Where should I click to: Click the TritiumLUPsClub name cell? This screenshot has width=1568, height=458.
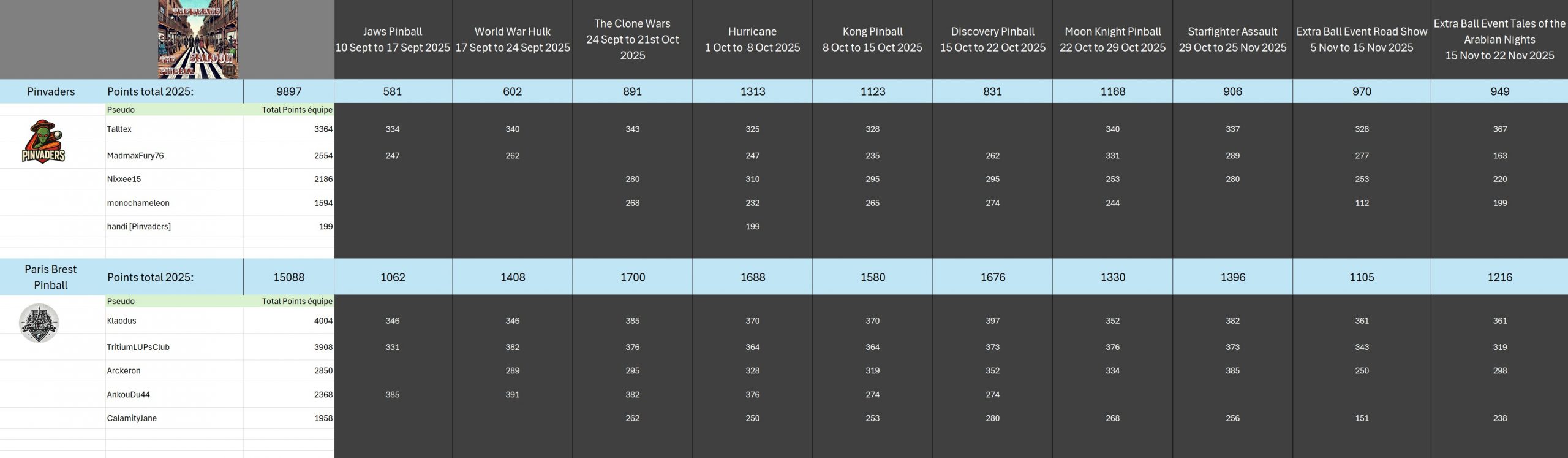click(174, 347)
